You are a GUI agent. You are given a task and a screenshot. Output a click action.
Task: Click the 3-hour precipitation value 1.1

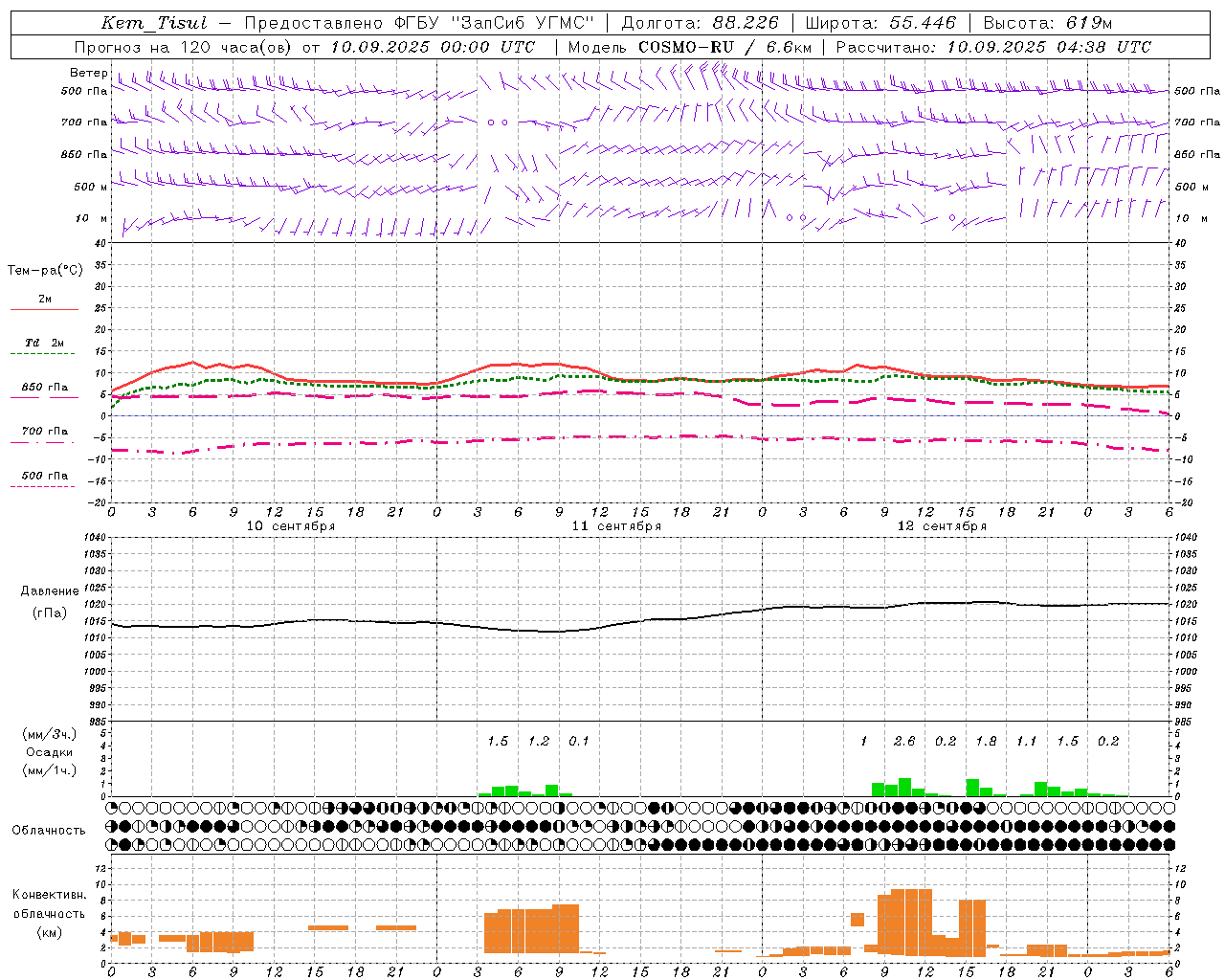(x=1027, y=741)
